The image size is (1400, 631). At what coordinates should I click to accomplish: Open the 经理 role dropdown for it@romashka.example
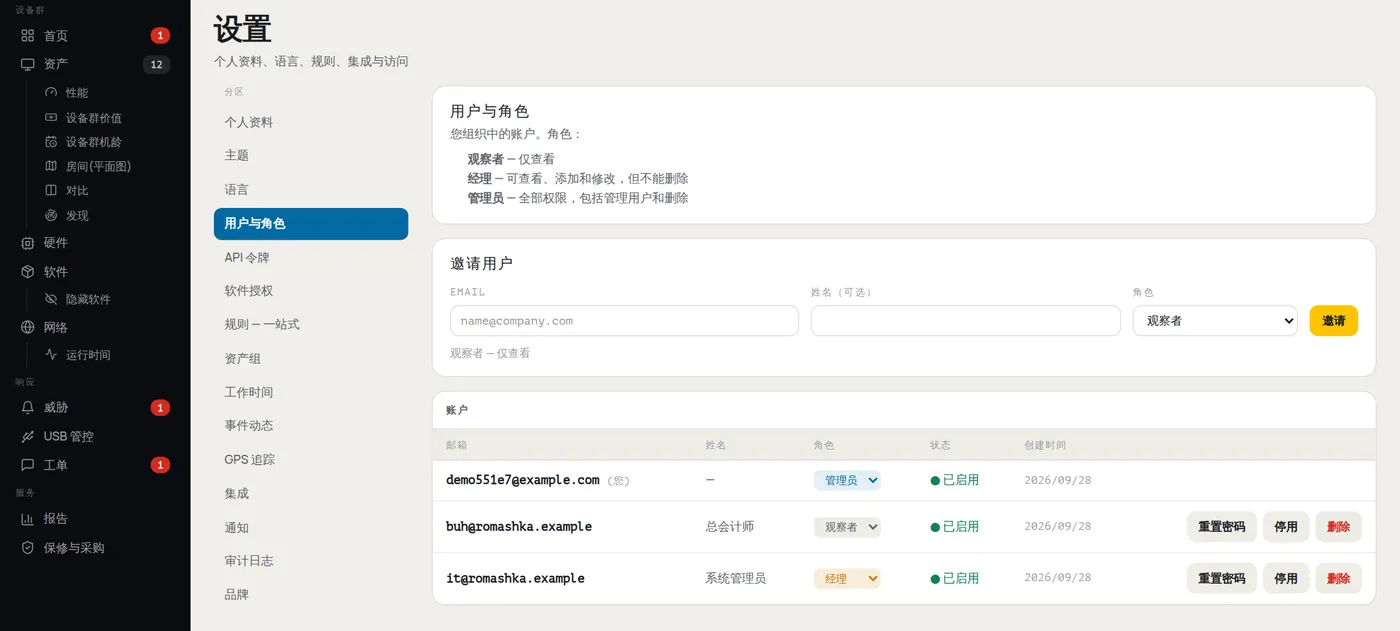click(x=847, y=579)
